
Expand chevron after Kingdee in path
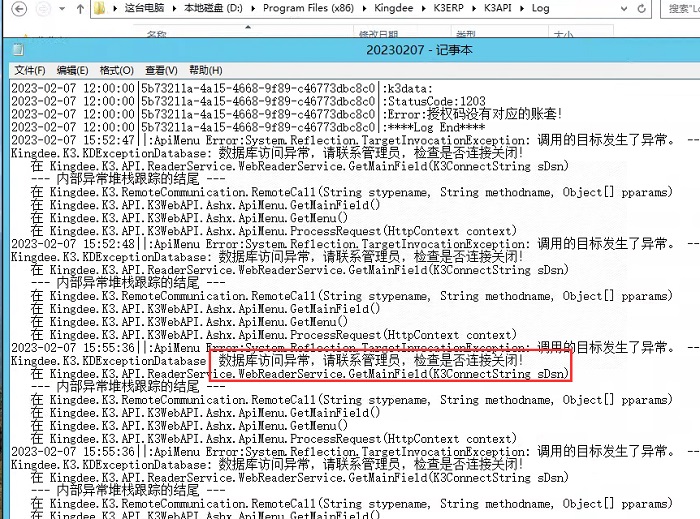(424, 8)
